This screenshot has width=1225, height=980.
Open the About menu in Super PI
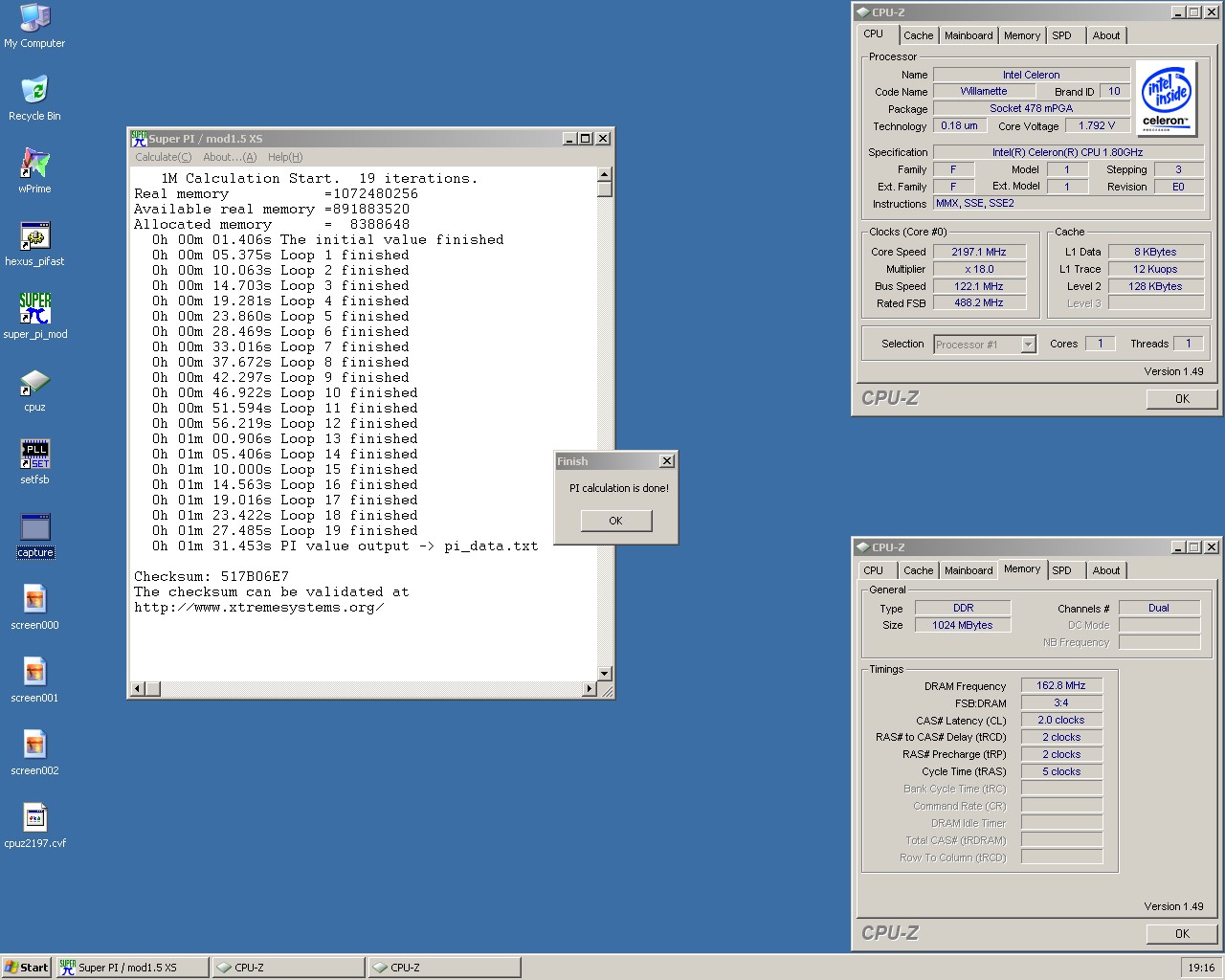pos(230,157)
